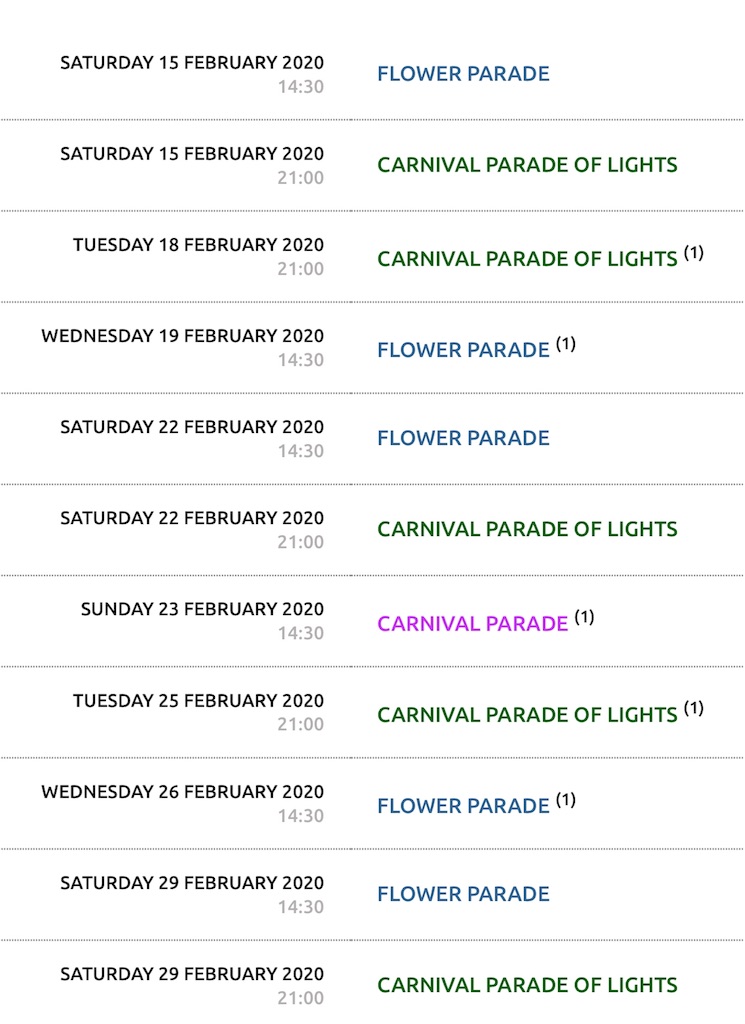Viewport: 745px width, 1024px height.
Task: Open Carnival Parade of Lights on 25 February
Action: click(x=527, y=714)
